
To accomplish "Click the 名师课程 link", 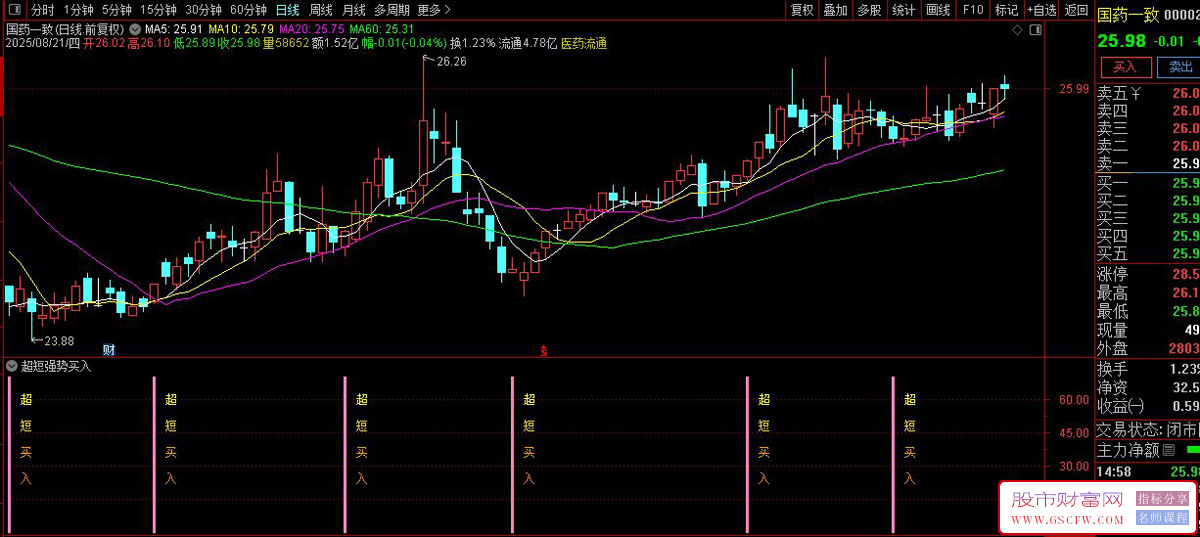I will 1163,518.
